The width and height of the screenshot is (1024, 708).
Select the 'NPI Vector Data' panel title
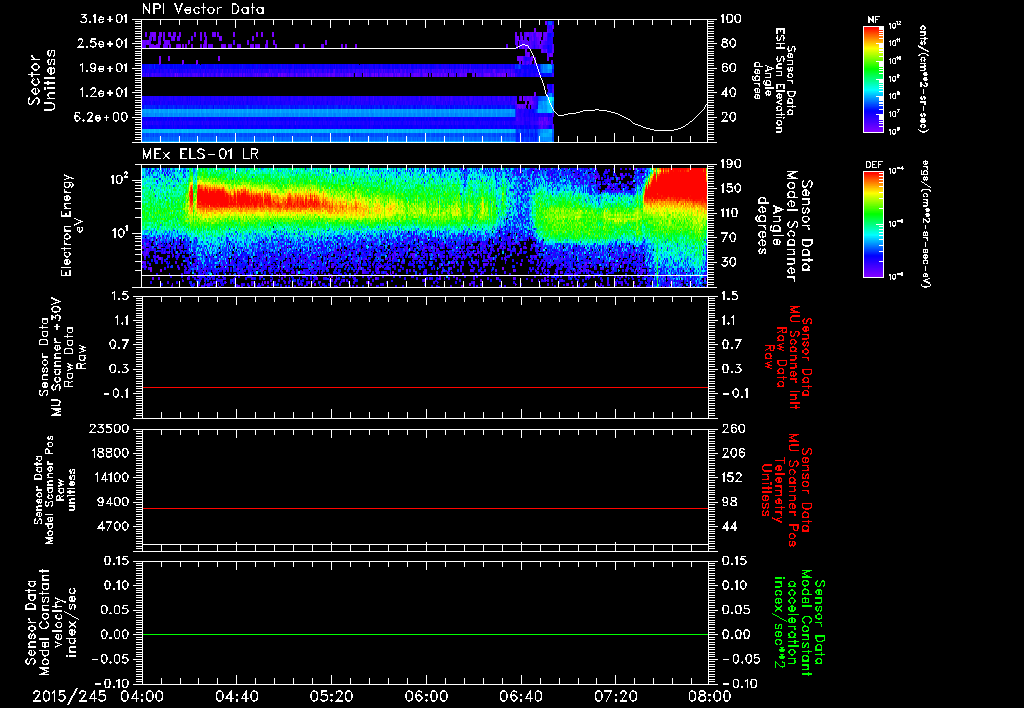click(203, 9)
